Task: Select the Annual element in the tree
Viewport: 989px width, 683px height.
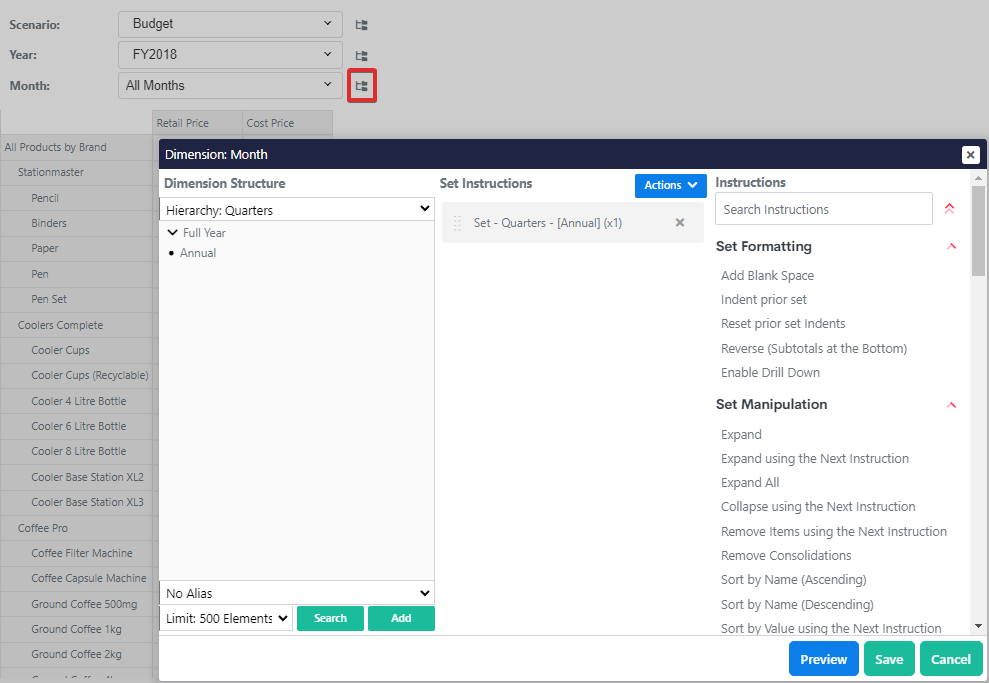Action: point(198,254)
